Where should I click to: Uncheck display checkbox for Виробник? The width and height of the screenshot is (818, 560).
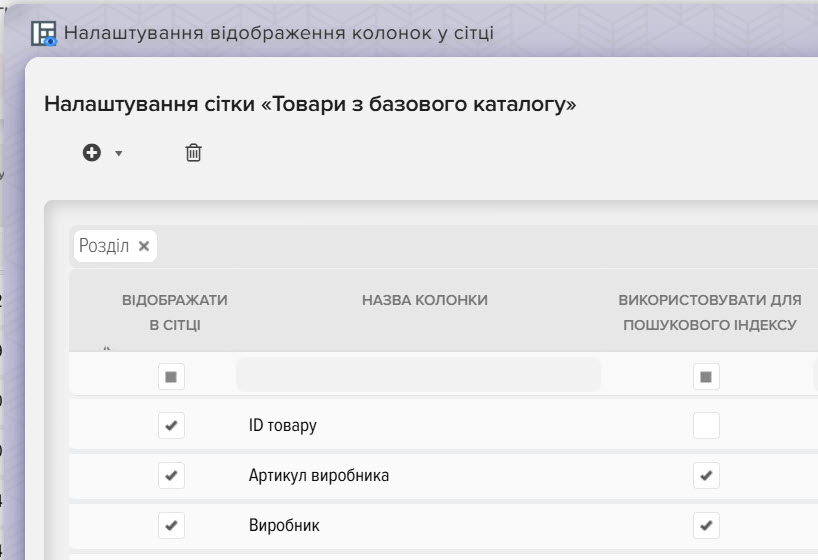(171, 525)
